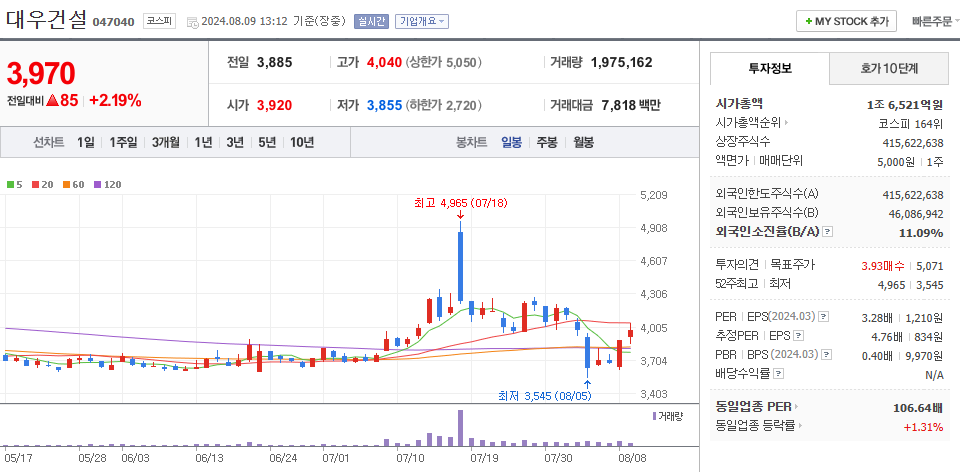Open the 기업개요 dropdown
964x472 pixels.
(422, 21)
